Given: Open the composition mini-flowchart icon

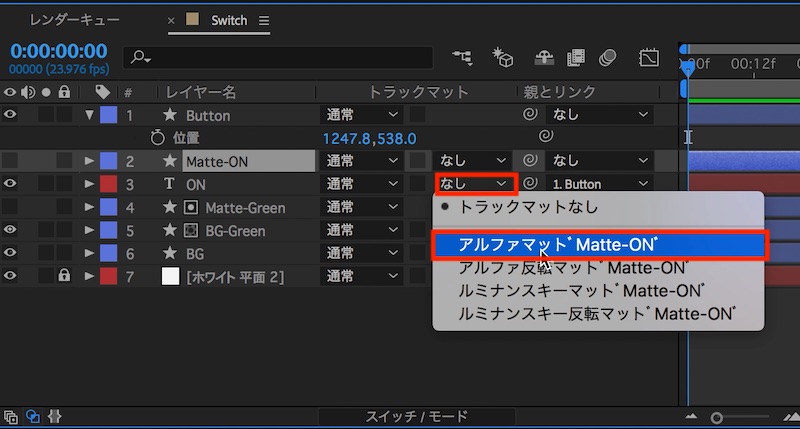Looking at the screenshot, I should tap(462, 58).
